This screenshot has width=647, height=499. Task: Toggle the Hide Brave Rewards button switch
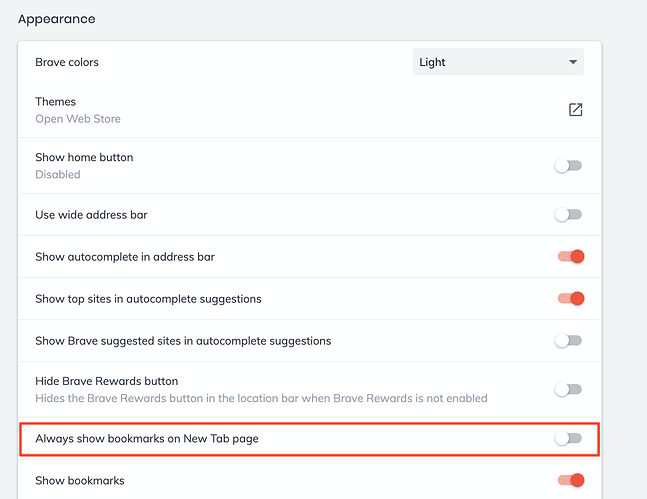(568, 389)
